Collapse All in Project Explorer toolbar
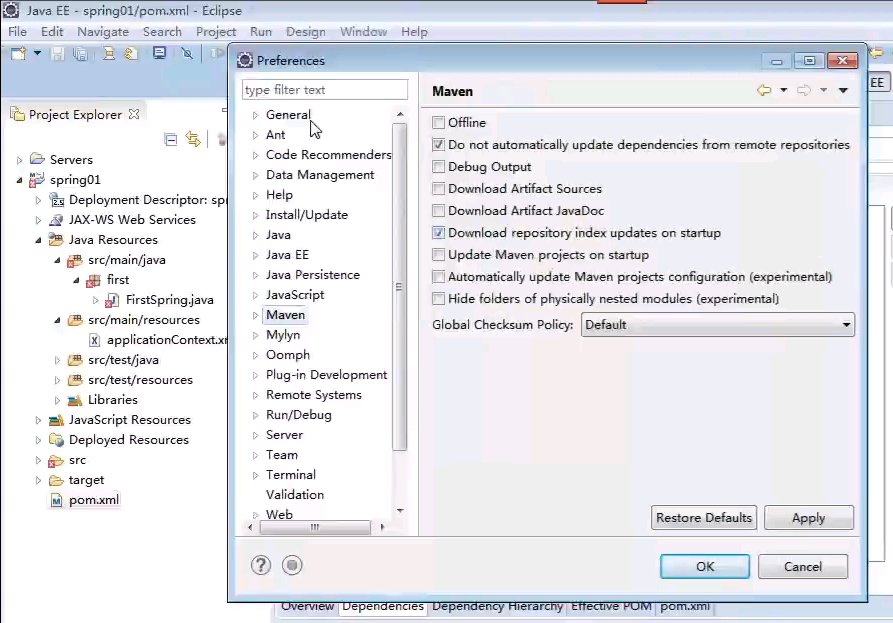Image resolution: width=893 pixels, height=623 pixels. (x=170, y=140)
